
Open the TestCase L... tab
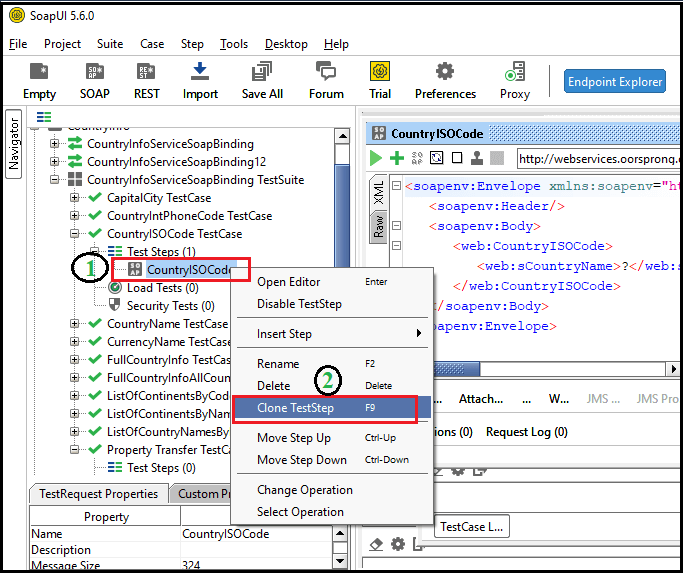tap(471, 527)
